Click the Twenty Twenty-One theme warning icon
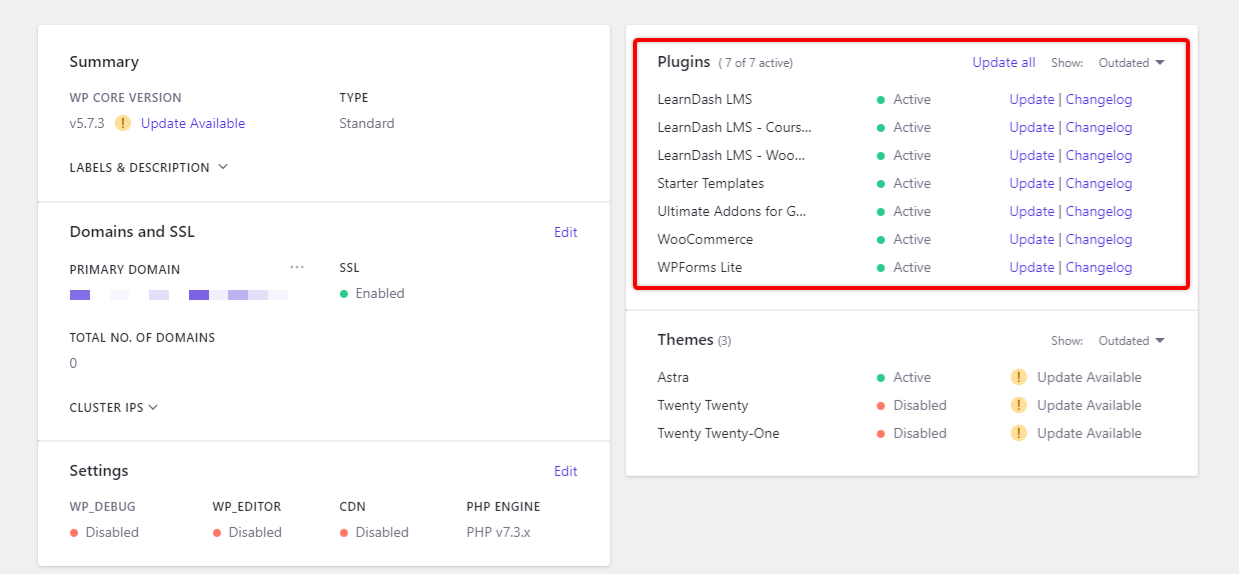The width and height of the screenshot is (1239, 574). click(1018, 433)
